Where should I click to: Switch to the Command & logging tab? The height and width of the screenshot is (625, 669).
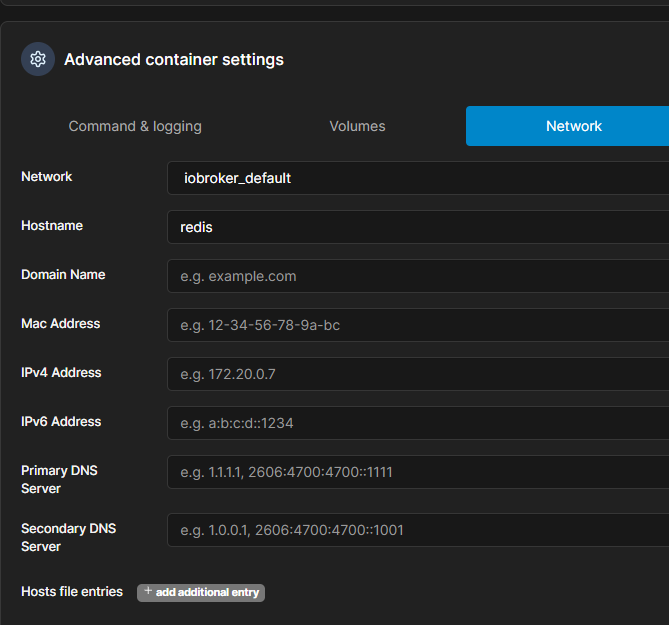[135, 126]
